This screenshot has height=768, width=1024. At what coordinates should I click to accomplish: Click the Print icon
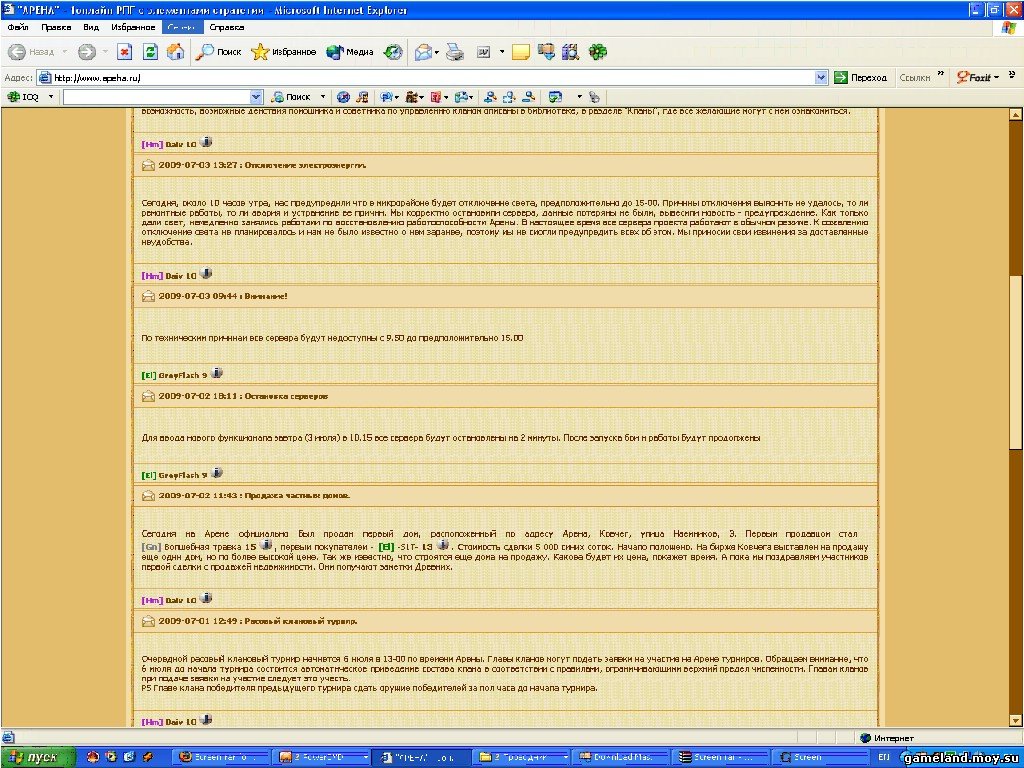pos(454,52)
